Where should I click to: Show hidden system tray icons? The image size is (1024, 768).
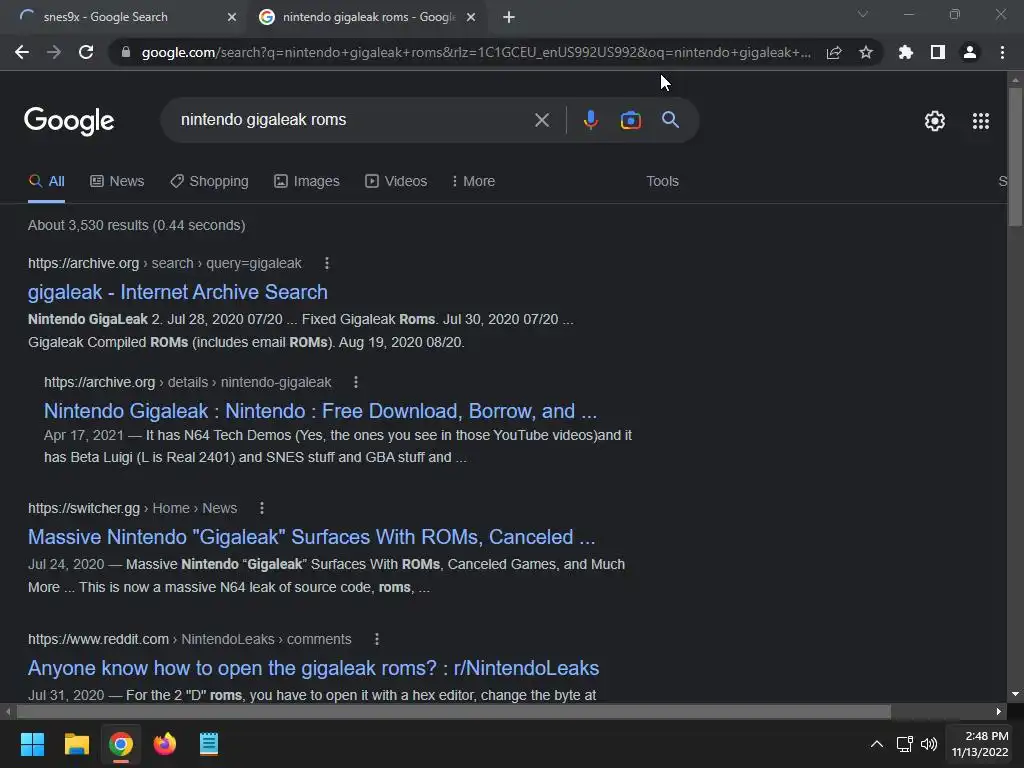(877, 744)
